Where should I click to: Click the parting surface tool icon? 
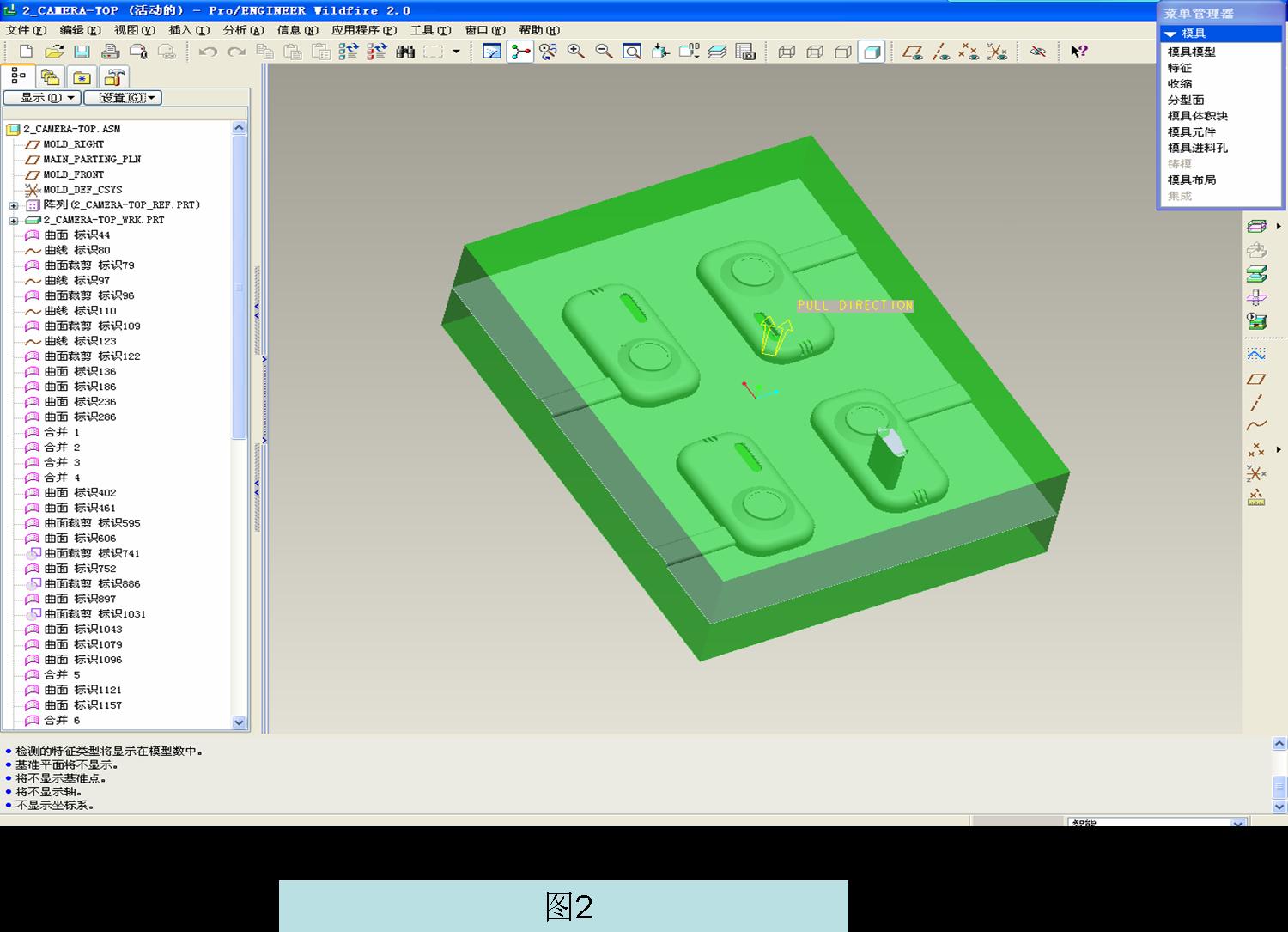click(1256, 227)
